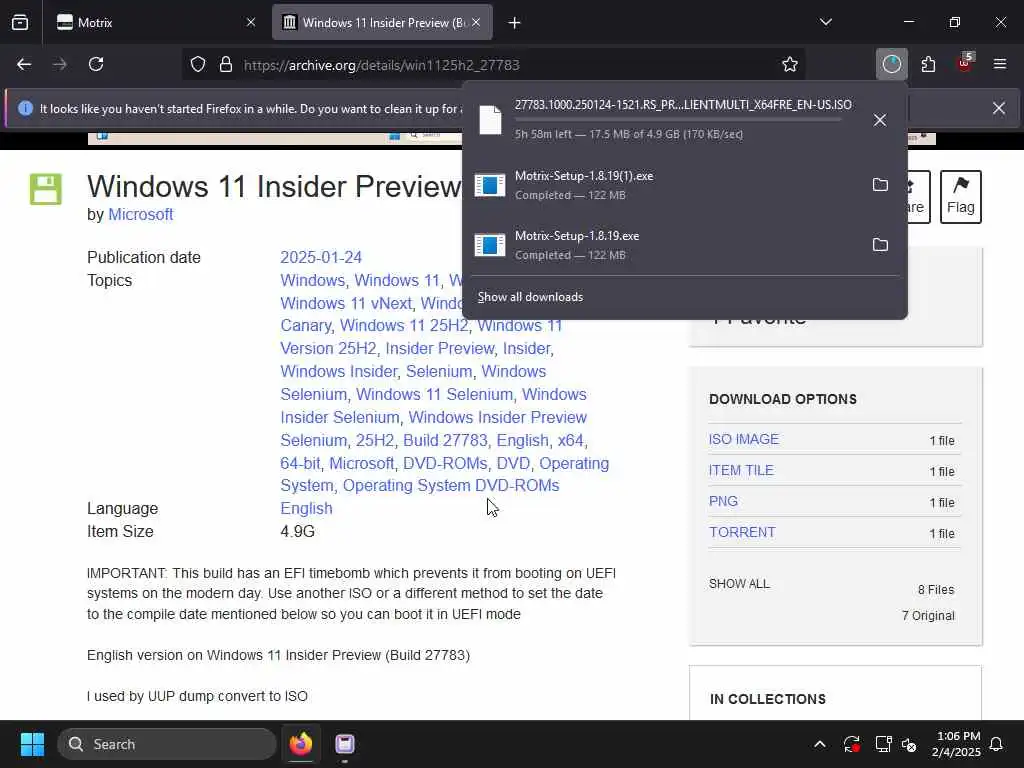Download the PNG option

tap(724, 501)
